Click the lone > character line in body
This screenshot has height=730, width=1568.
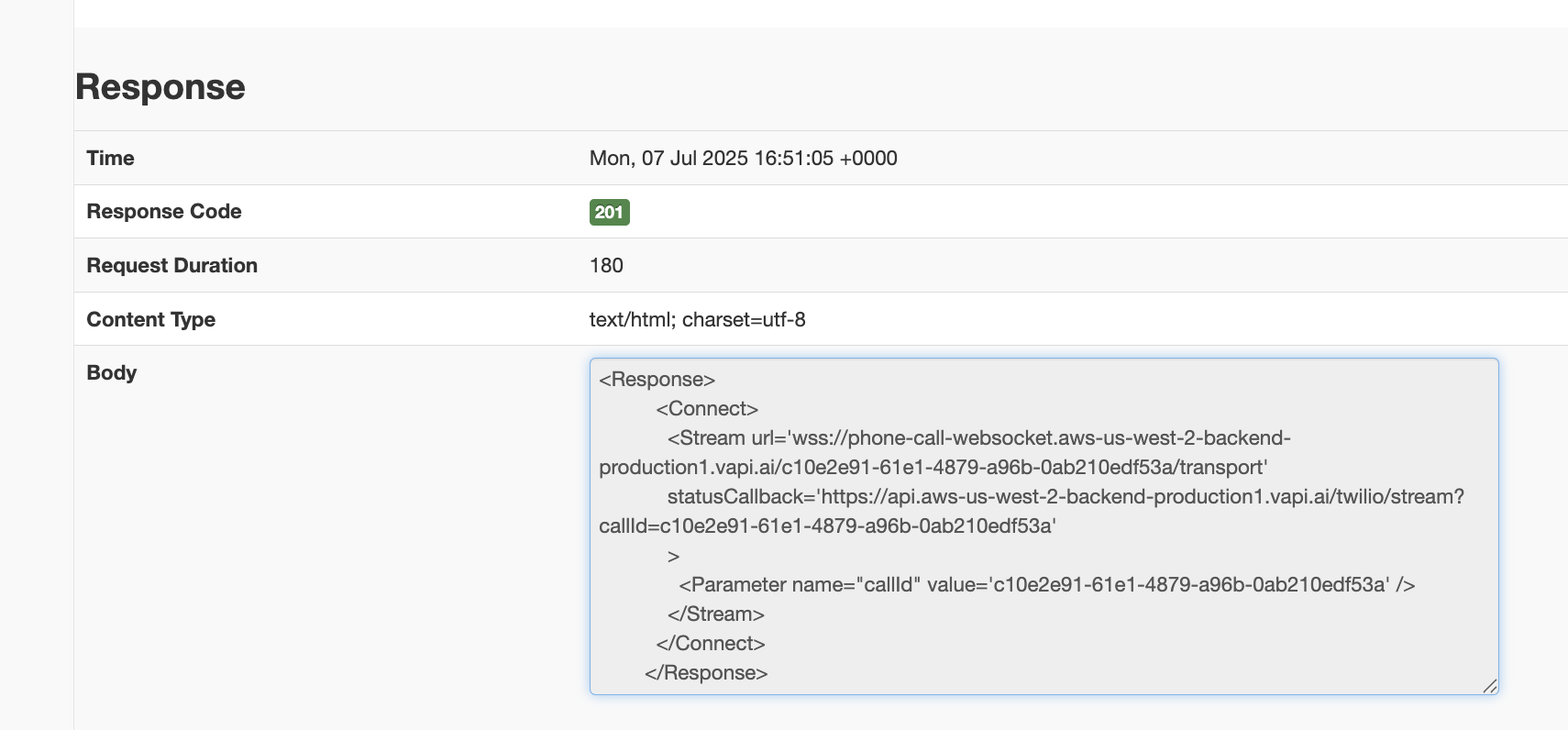[674, 557]
